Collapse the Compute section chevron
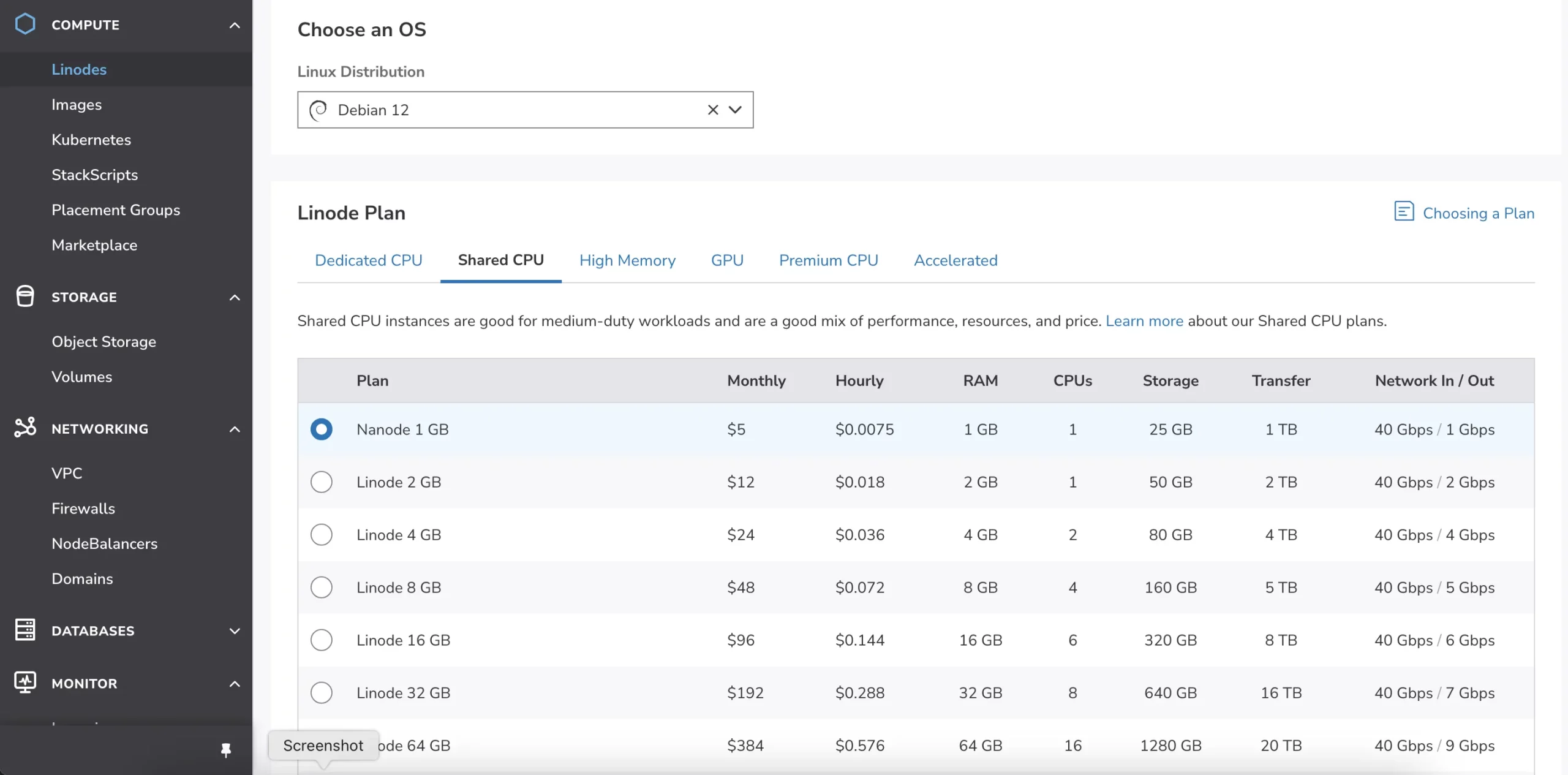This screenshot has width=1568, height=775. [235, 25]
